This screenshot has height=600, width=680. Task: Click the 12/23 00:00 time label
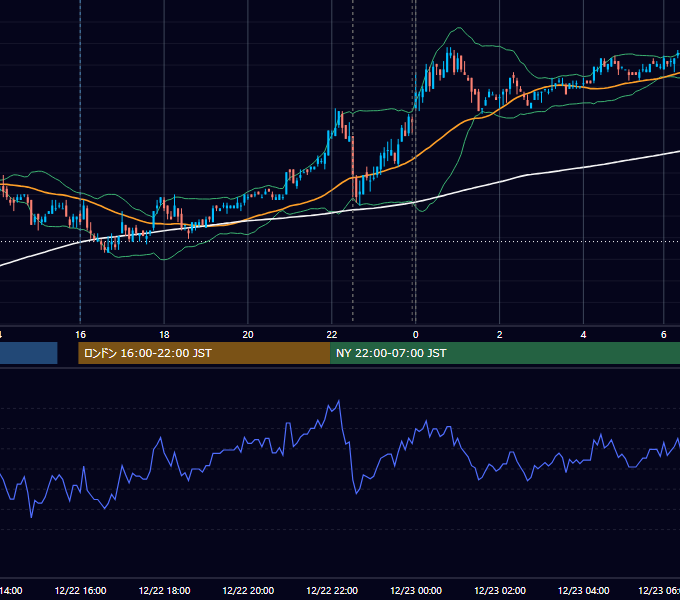coord(416,590)
